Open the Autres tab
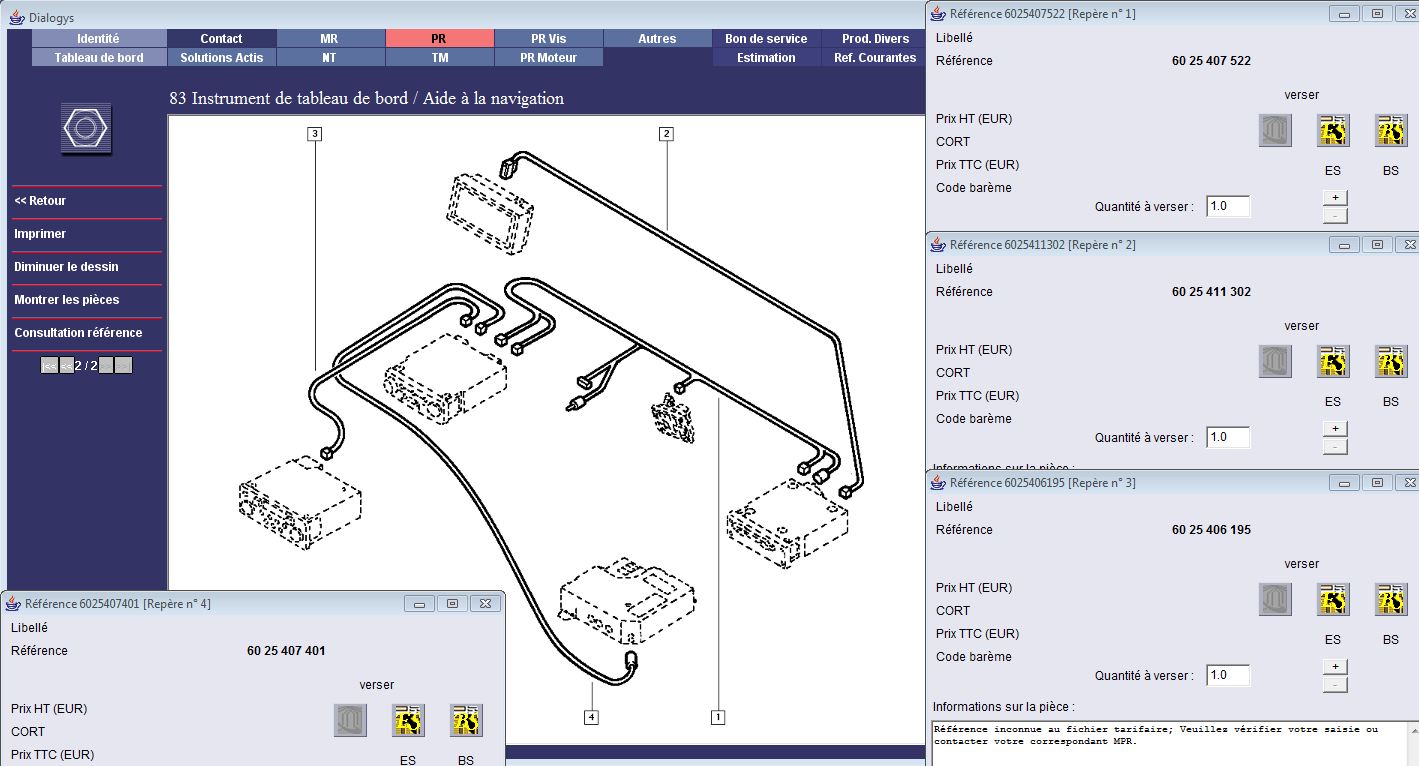The image size is (1419, 766). 657,38
